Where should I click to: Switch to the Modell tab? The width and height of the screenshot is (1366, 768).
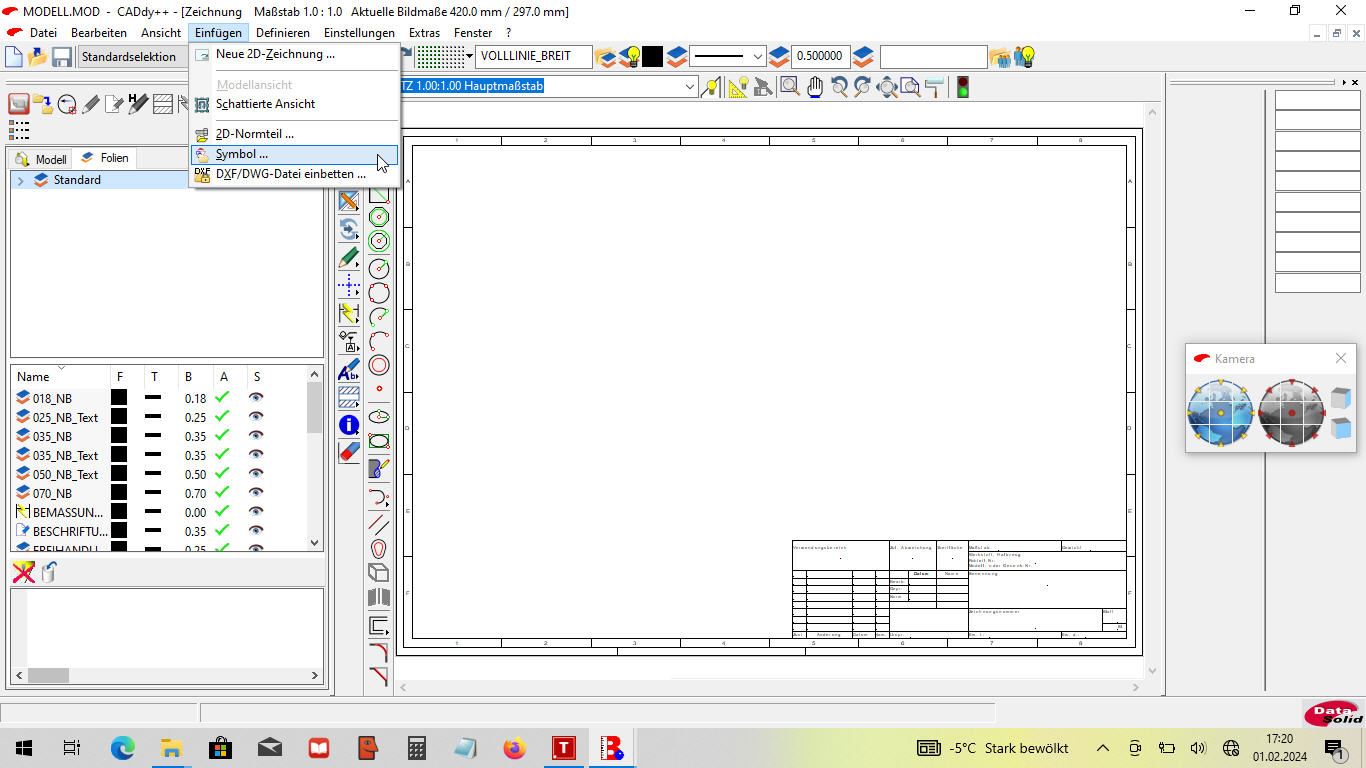(41, 159)
